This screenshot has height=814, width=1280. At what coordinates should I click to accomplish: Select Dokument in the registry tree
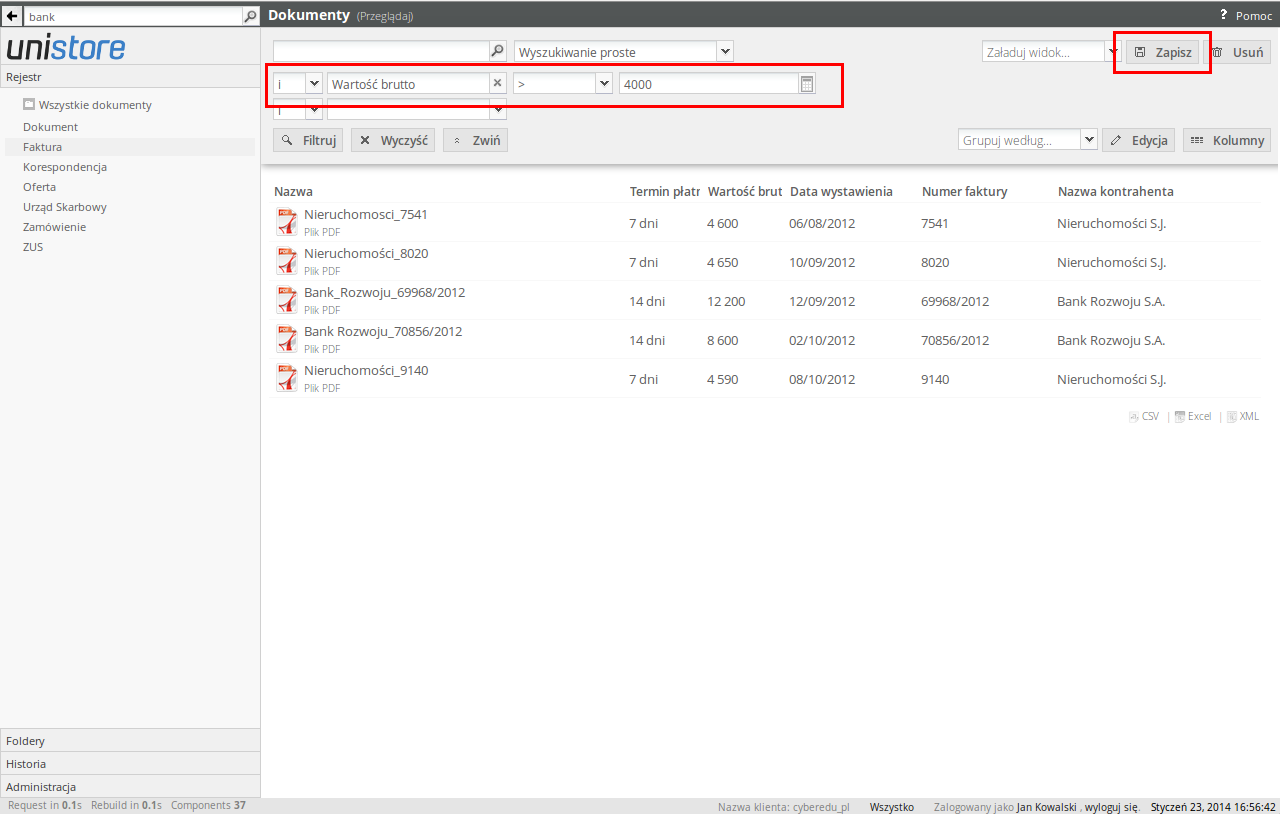point(51,127)
